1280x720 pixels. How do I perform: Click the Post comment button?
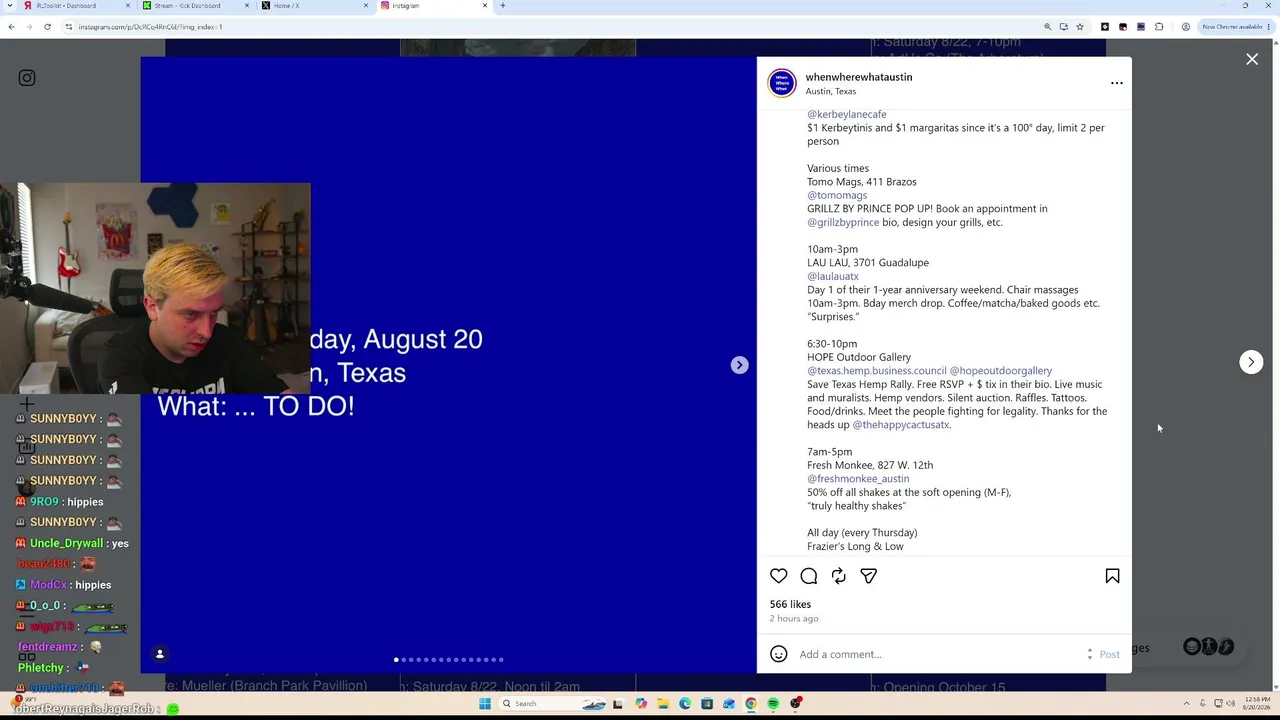pos(1110,654)
